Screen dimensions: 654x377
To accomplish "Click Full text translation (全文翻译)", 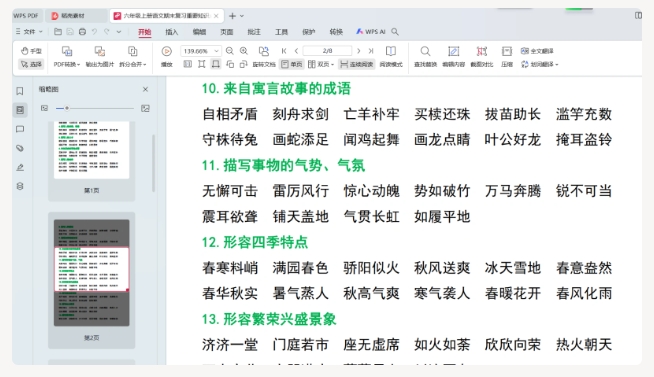I will tap(537, 51).
